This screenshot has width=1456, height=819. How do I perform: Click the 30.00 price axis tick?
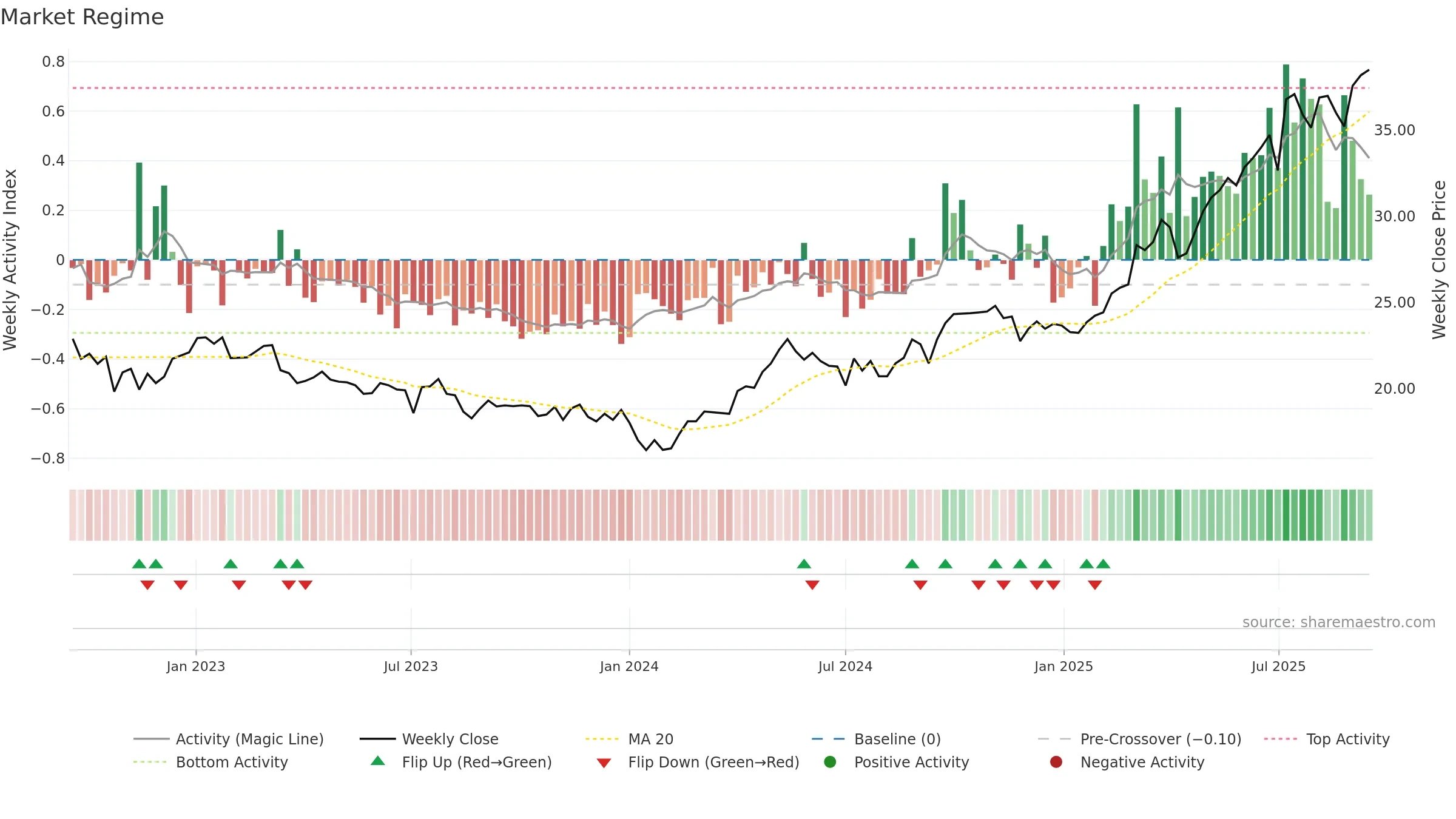1394,216
